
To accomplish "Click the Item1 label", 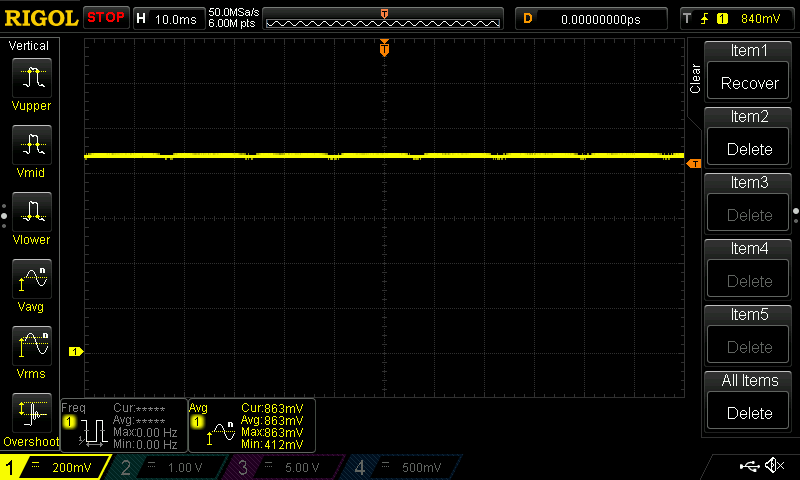I will (x=748, y=50).
